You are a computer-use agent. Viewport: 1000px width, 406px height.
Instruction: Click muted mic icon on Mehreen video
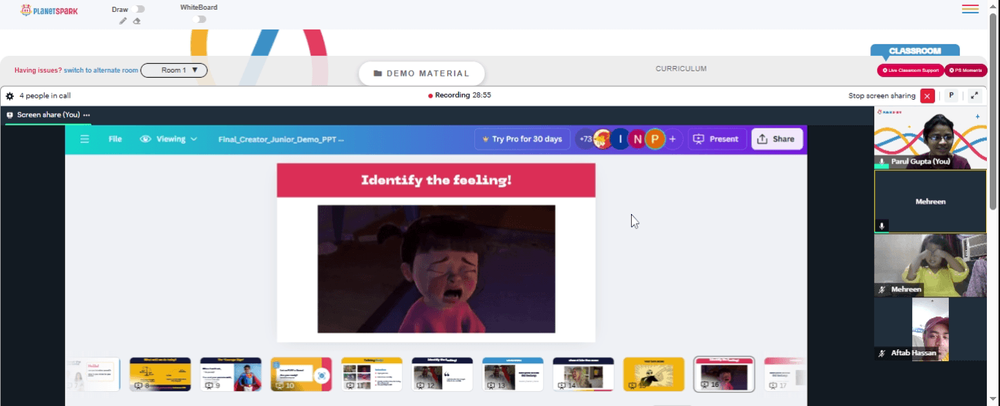pyautogui.click(x=882, y=289)
